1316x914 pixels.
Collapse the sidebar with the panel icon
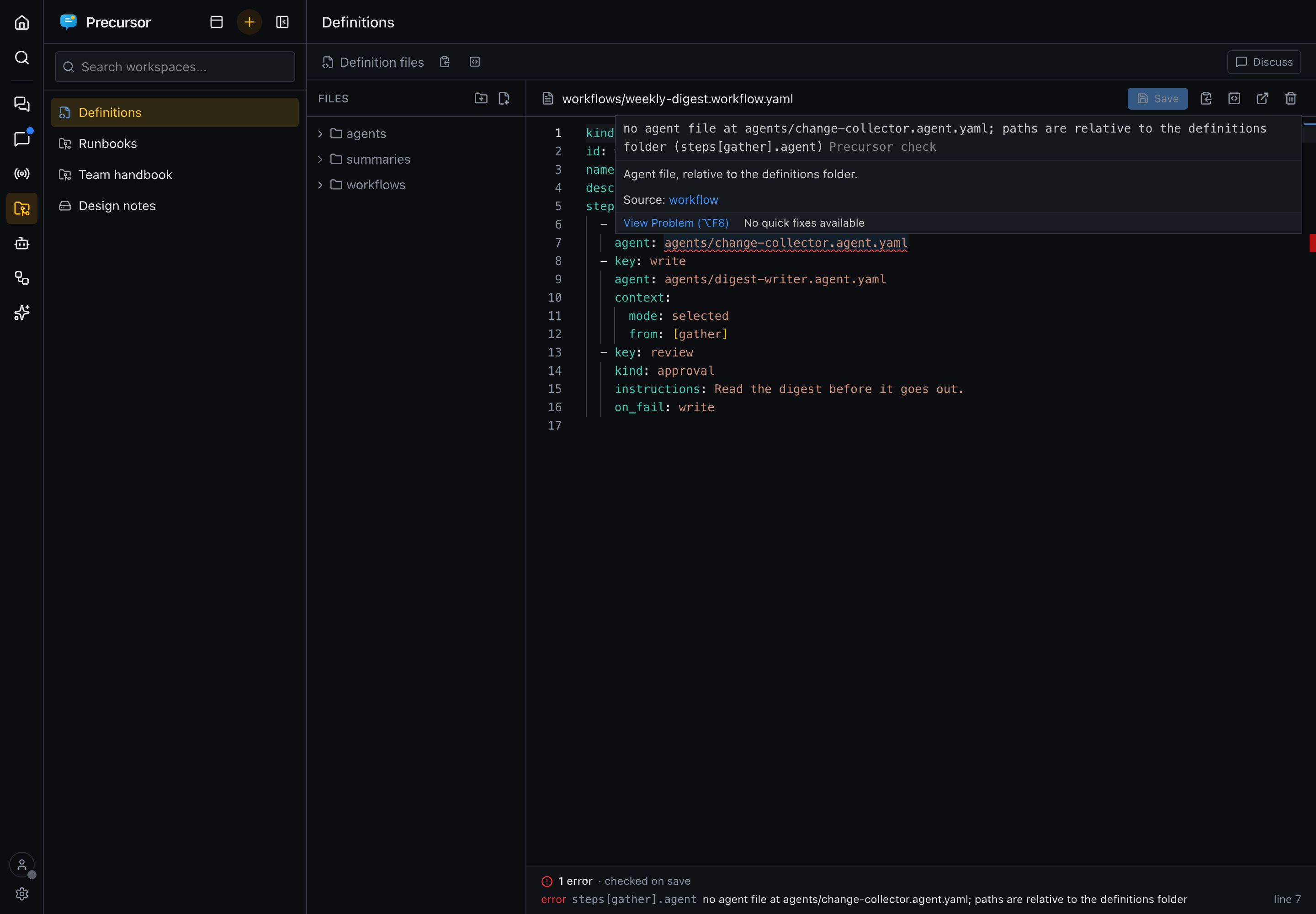tap(282, 22)
